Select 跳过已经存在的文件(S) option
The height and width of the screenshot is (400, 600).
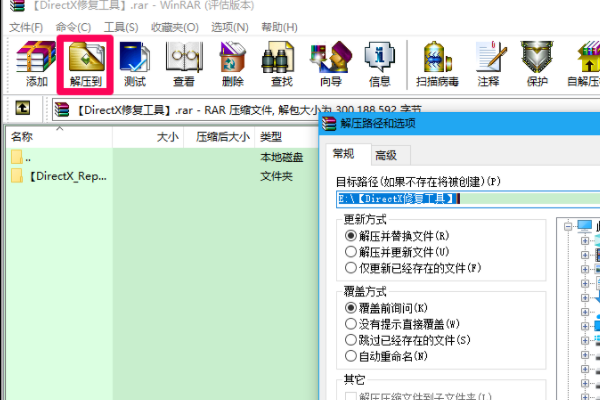(x=408, y=340)
